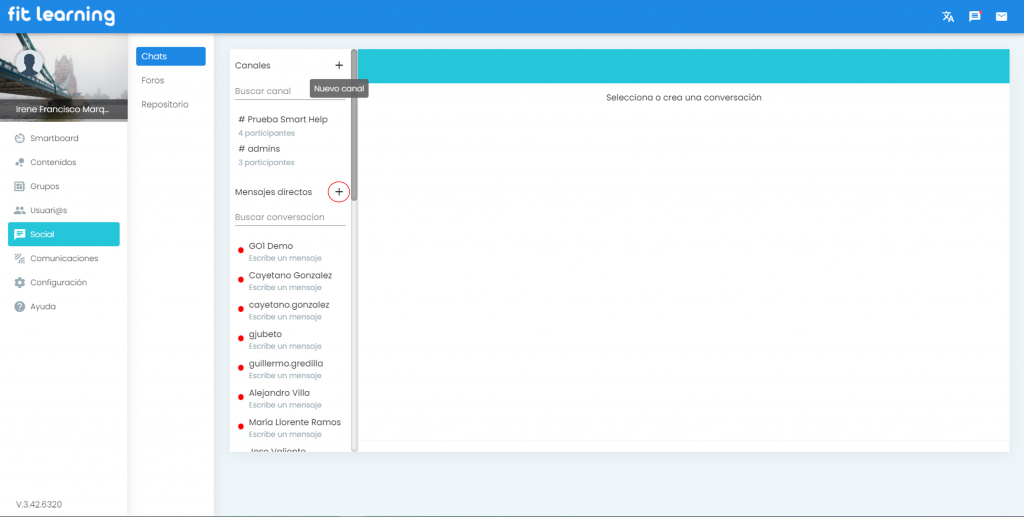Click the Buscar conversacion search field
This screenshot has width=1024, height=517.
tap(289, 217)
